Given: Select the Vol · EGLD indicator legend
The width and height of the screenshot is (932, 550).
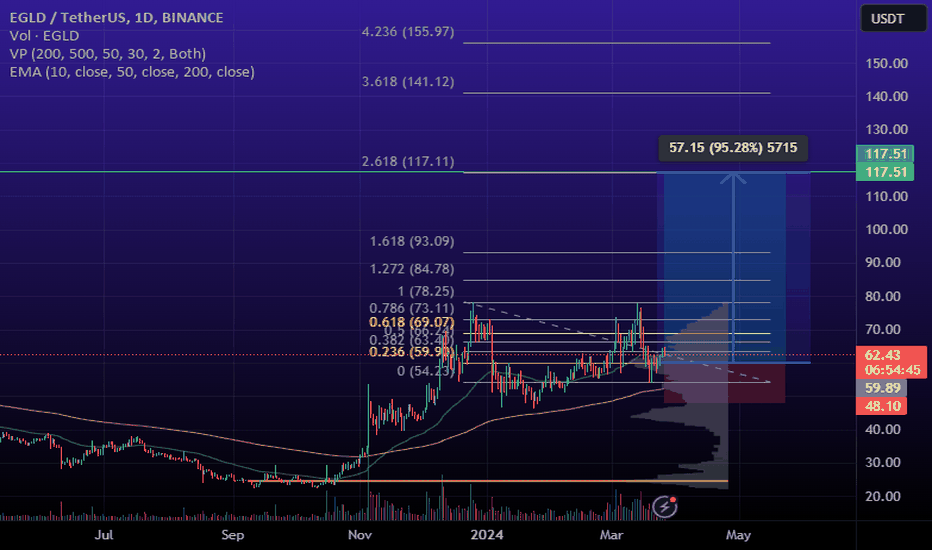Looking at the screenshot, I should click(x=44, y=36).
